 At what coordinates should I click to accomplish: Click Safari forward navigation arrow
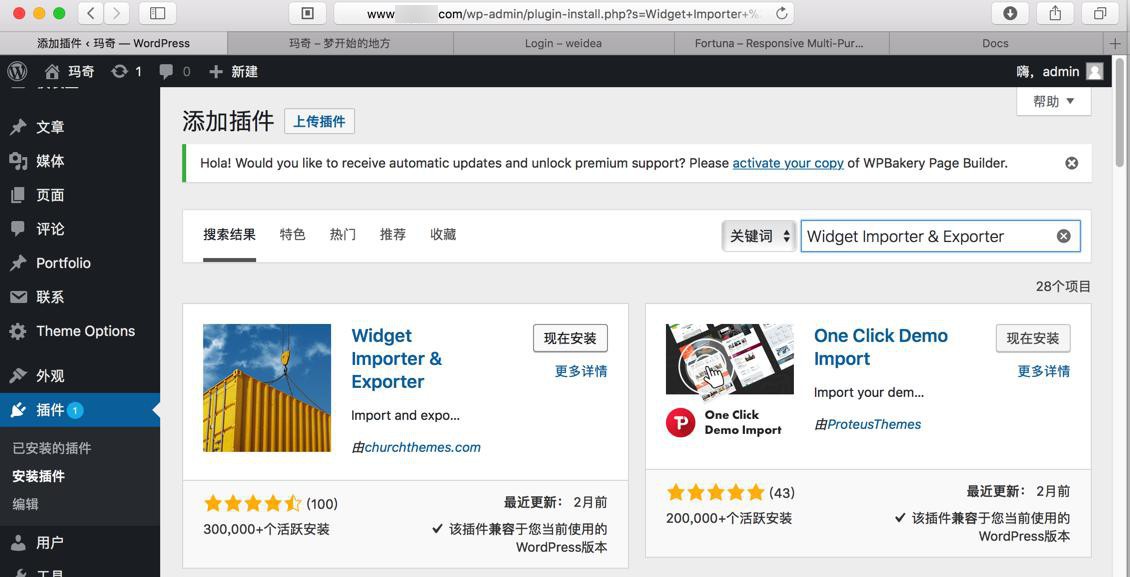[117, 13]
